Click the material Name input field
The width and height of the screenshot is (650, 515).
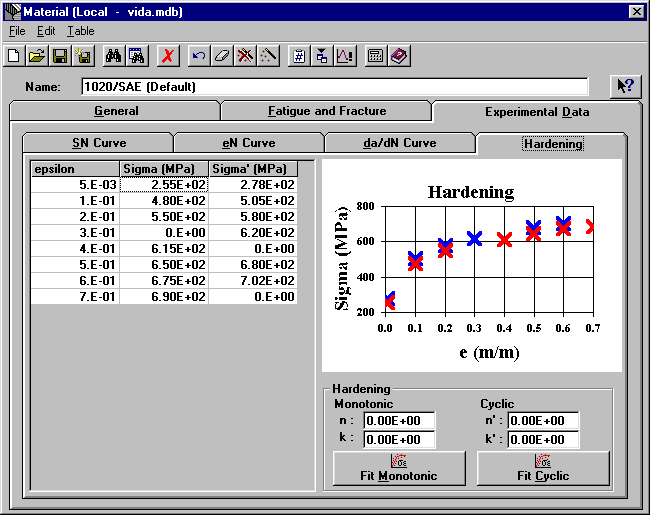point(334,87)
